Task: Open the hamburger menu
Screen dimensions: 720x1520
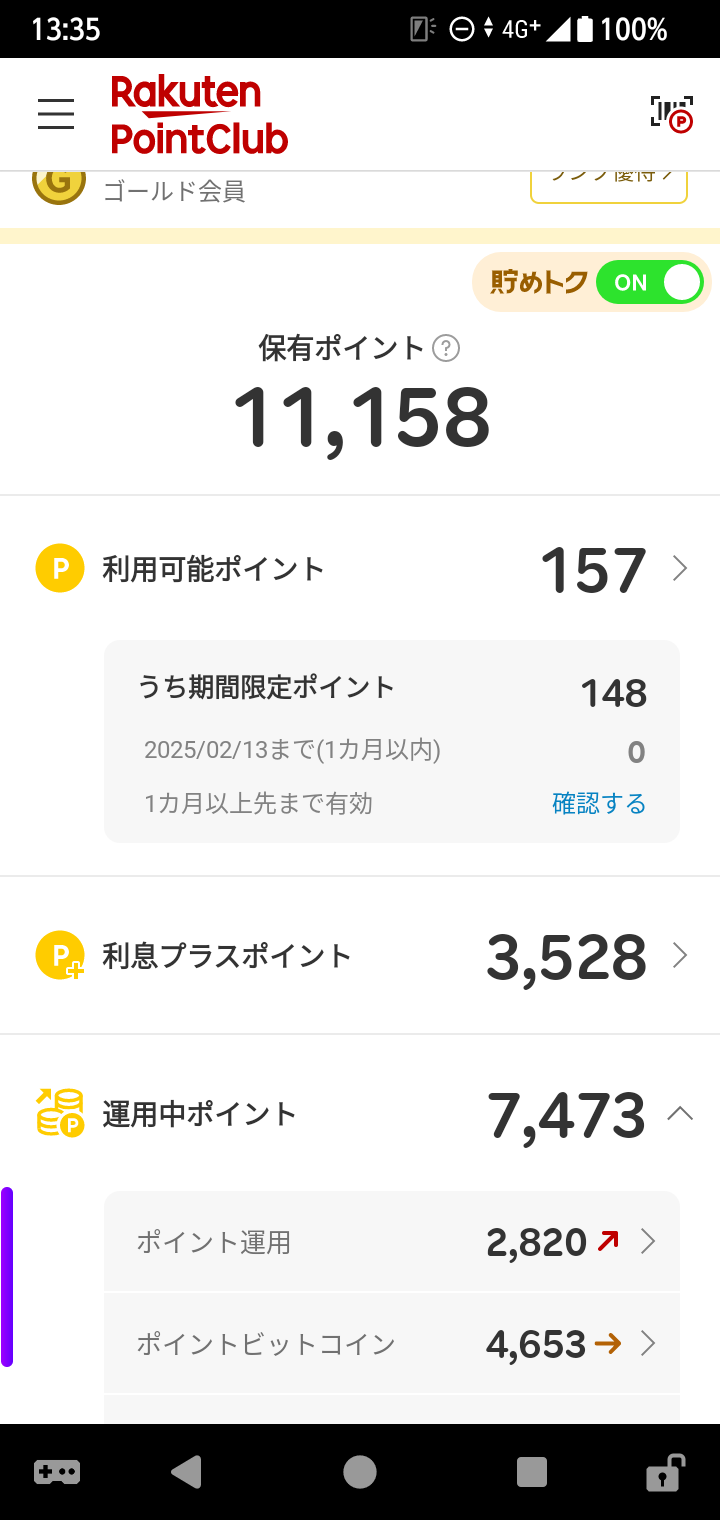Action: point(56,114)
